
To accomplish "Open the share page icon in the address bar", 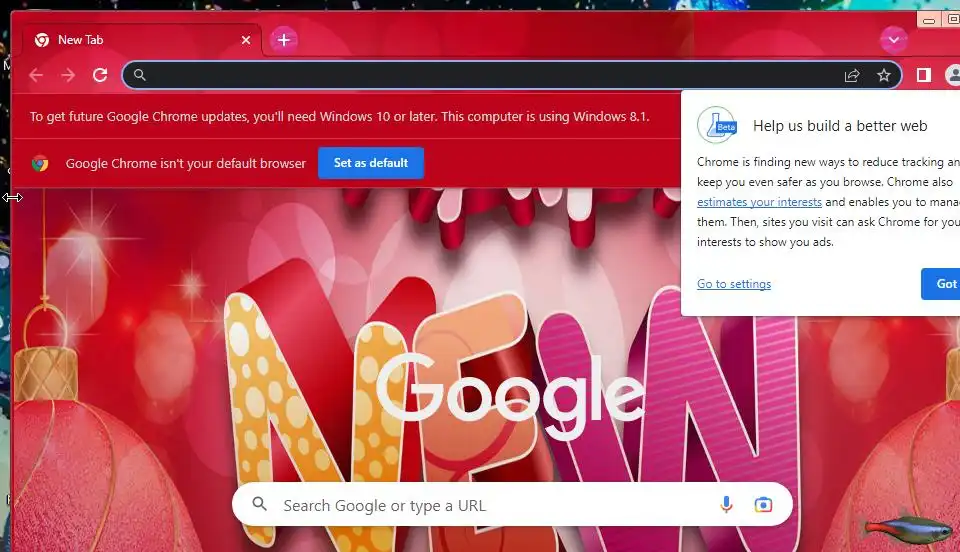I will tap(852, 75).
